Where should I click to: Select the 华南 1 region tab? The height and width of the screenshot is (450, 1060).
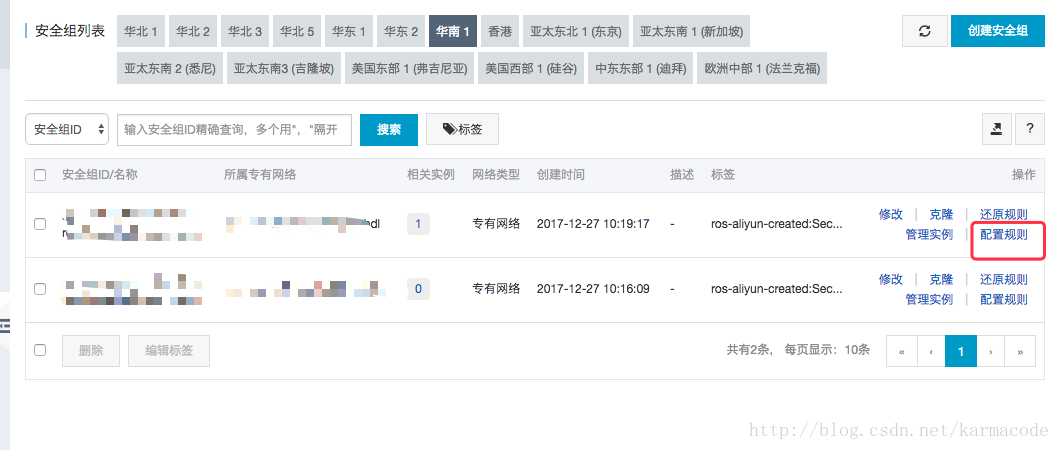tap(453, 31)
